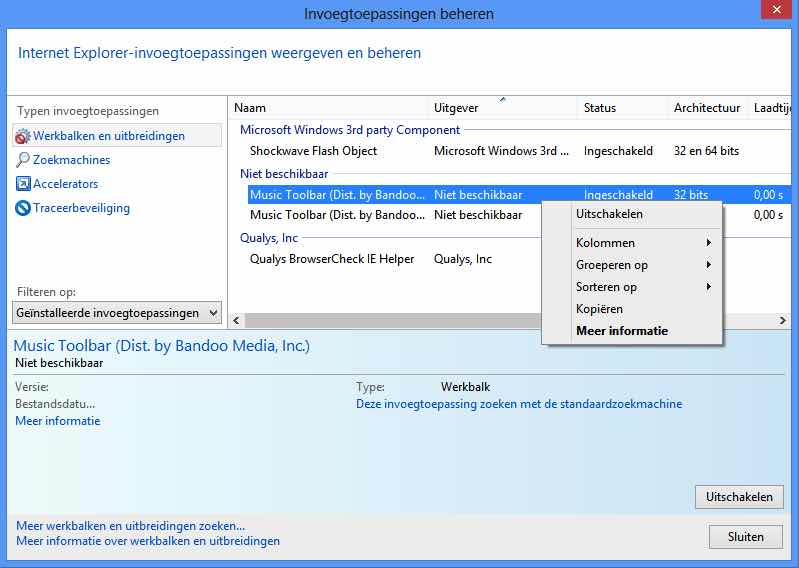Screen dimensions: 799x568
Task: Click Ingeschakeld status of Shockwave Flash Object
Action: pyautogui.click(x=618, y=151)
